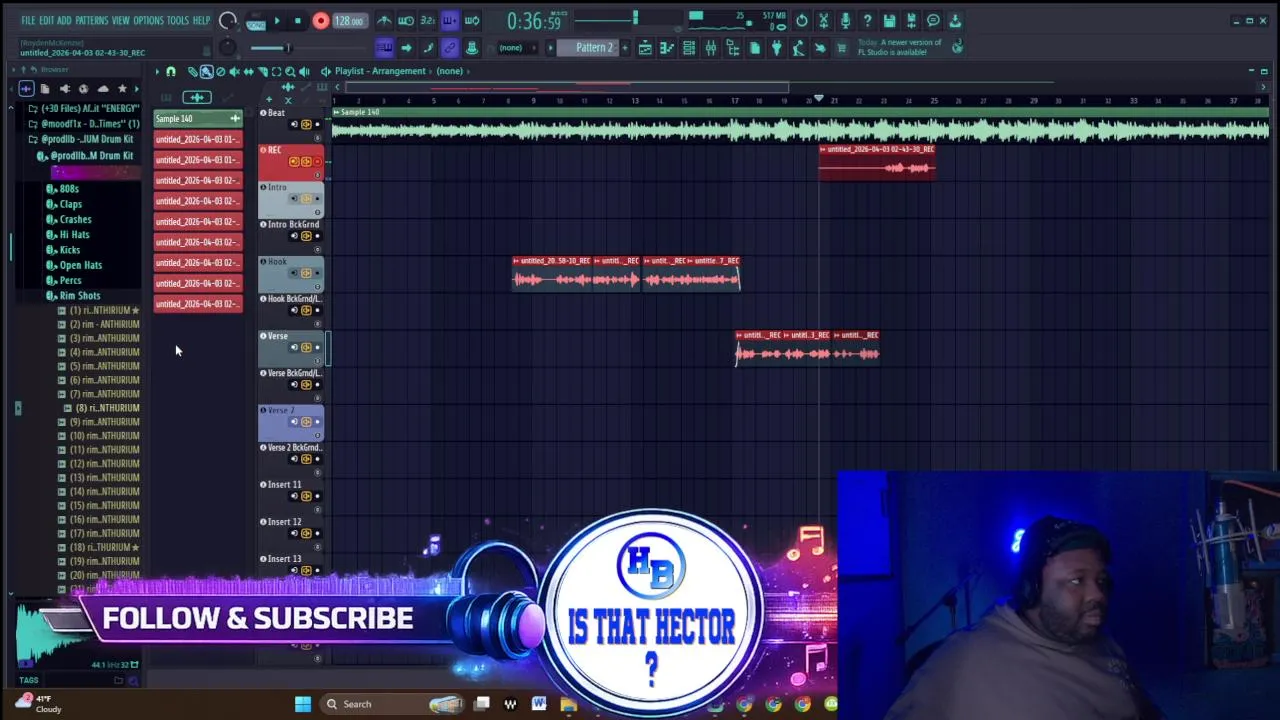Image resolution: width=1280 pixels, height=720 pixels.
Task: Open the VIEW menu
Action: pyautogui.click(x=121, y=20)
